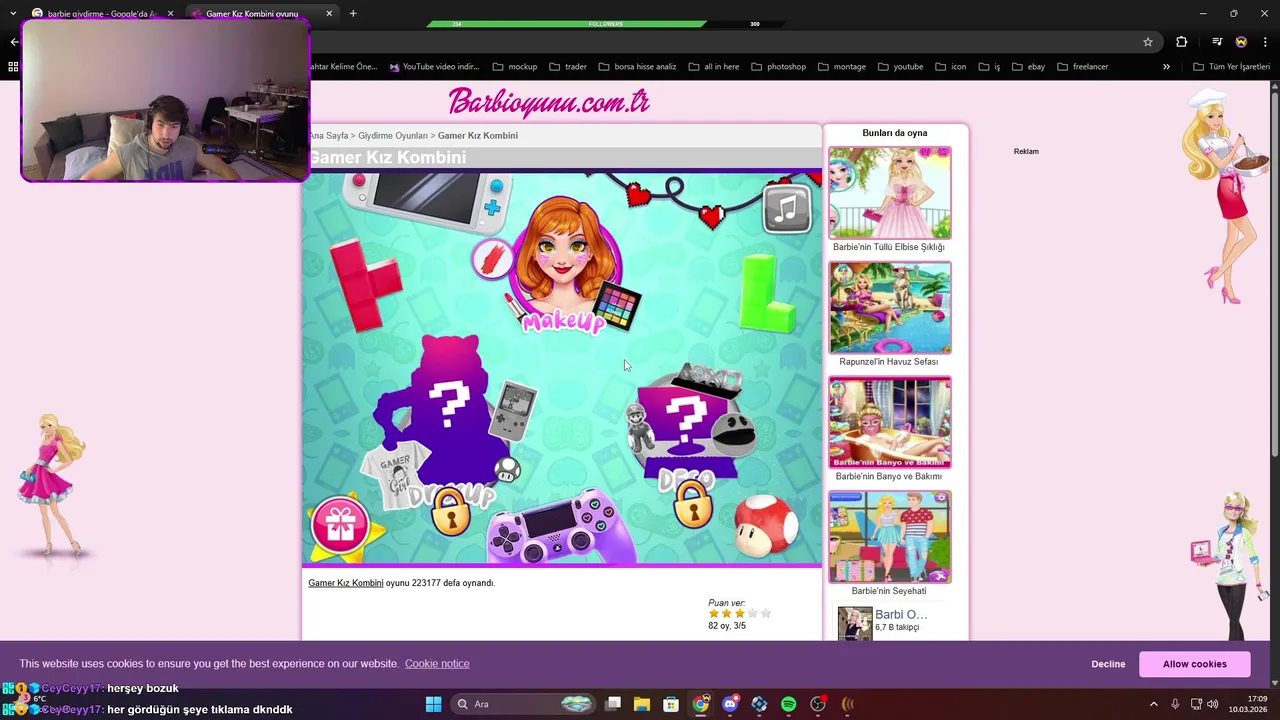Open the Makeup stage in the game
Viewport: 1280px width, 720px height.
pos(566,263)
